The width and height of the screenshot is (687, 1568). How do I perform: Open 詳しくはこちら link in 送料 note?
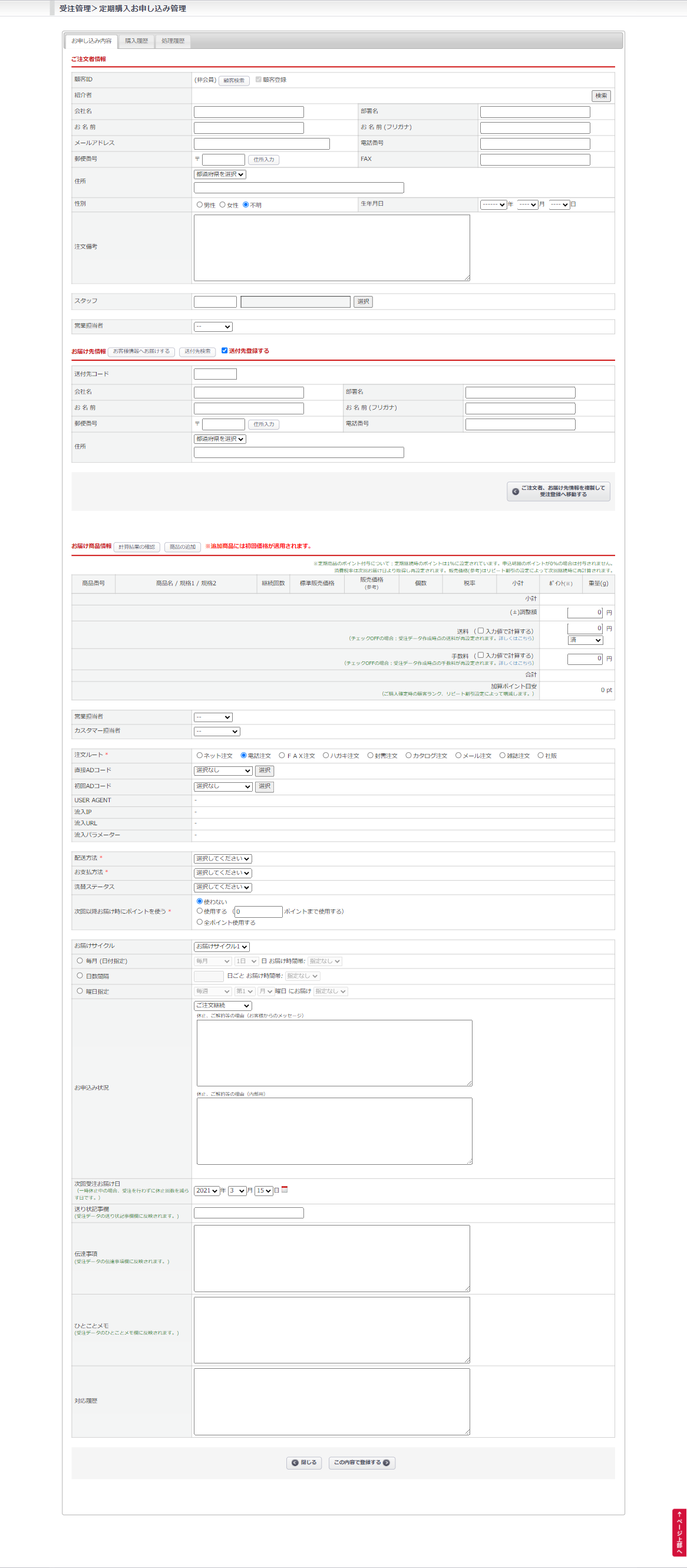pyautogui.click(x=516, y=638)
